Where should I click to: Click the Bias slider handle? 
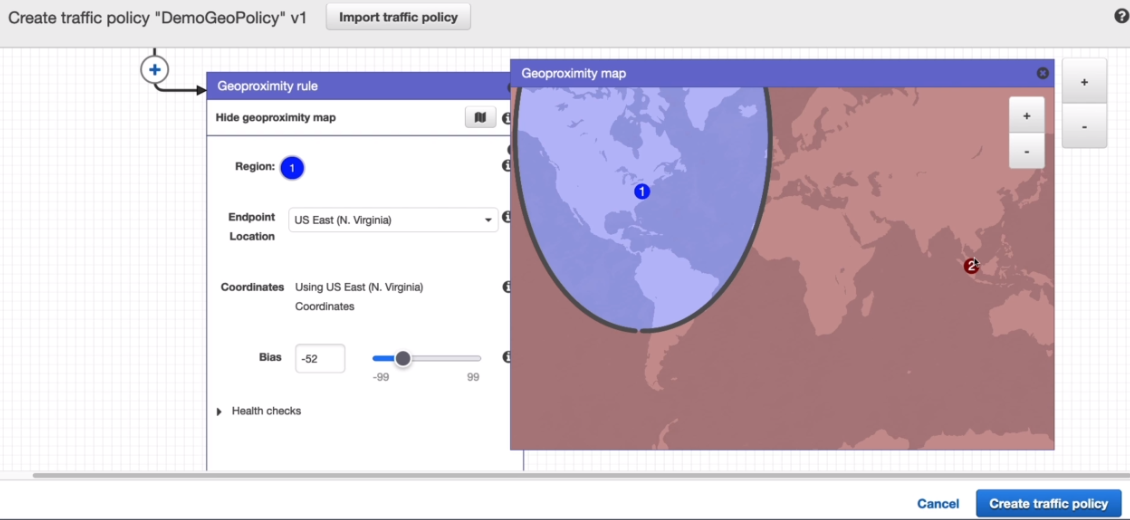point(403,358)
